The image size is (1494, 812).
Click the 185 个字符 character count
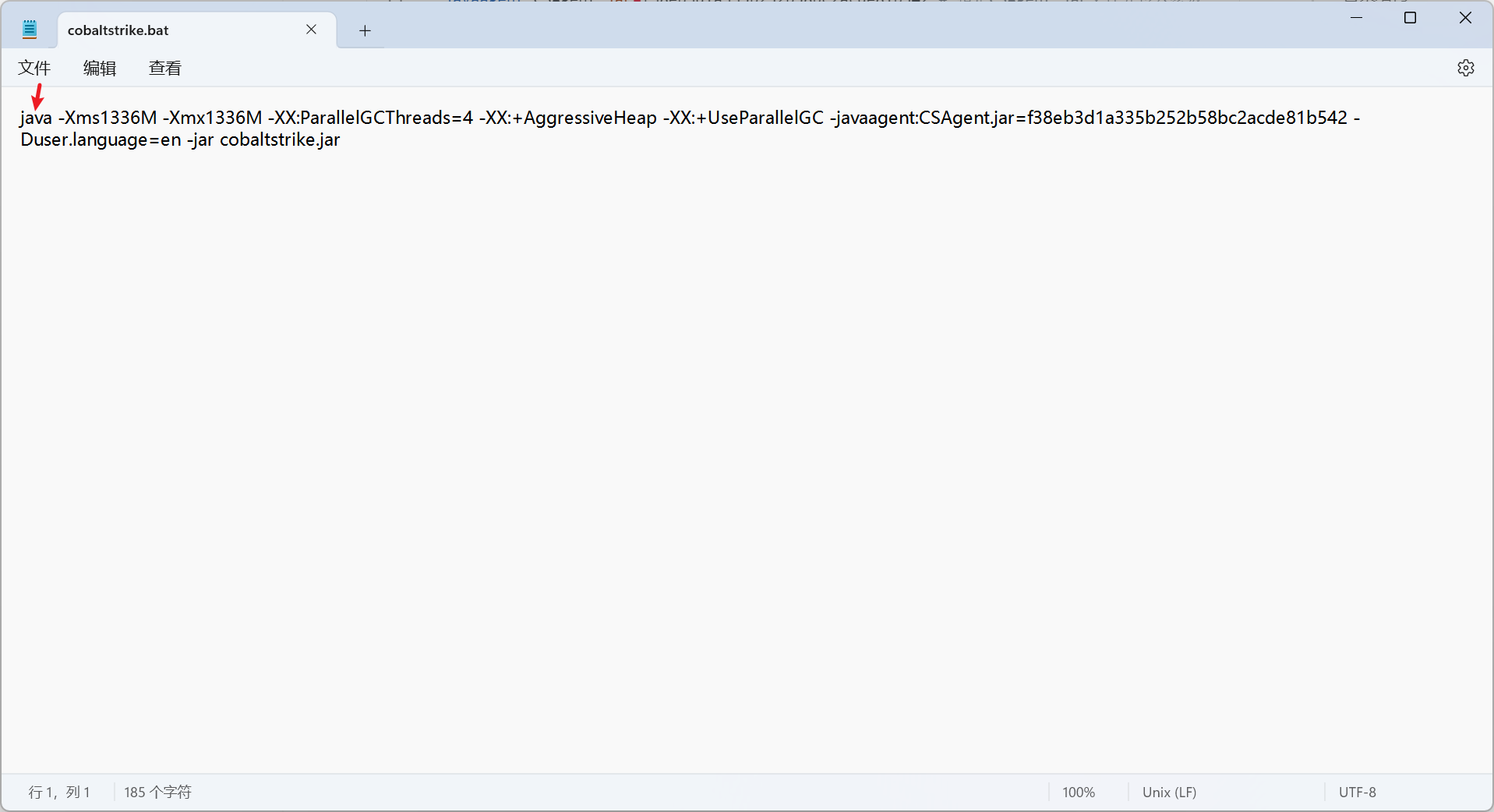(x=157, y=792)
